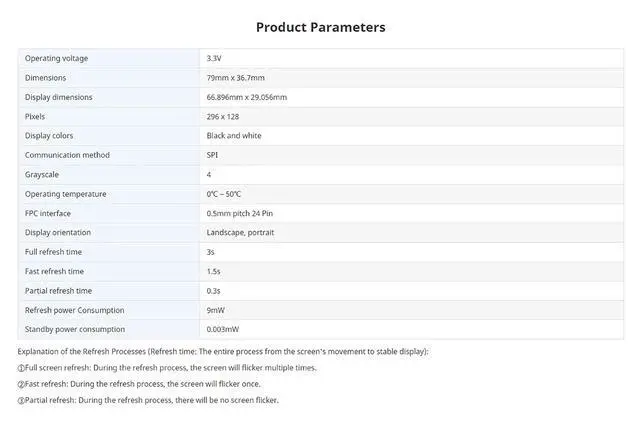Select the FPC interface label

tap(48, 213)
